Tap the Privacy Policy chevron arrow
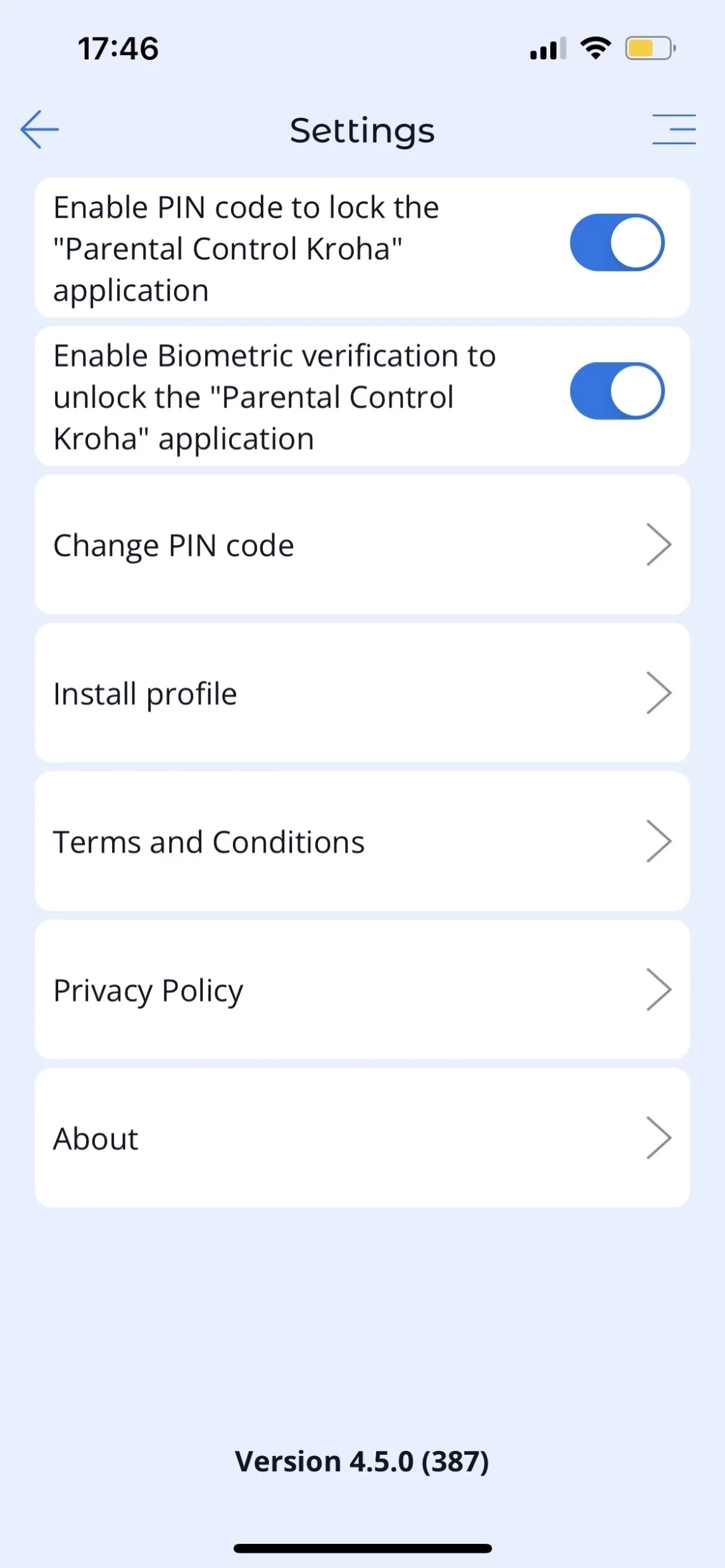725x1568 pixels. coord(659,990)
